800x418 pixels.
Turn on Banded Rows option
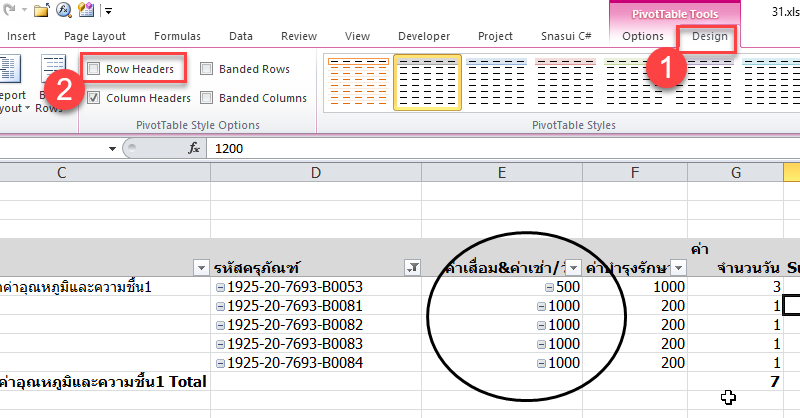pyautogui.click(x=206, y=69)
